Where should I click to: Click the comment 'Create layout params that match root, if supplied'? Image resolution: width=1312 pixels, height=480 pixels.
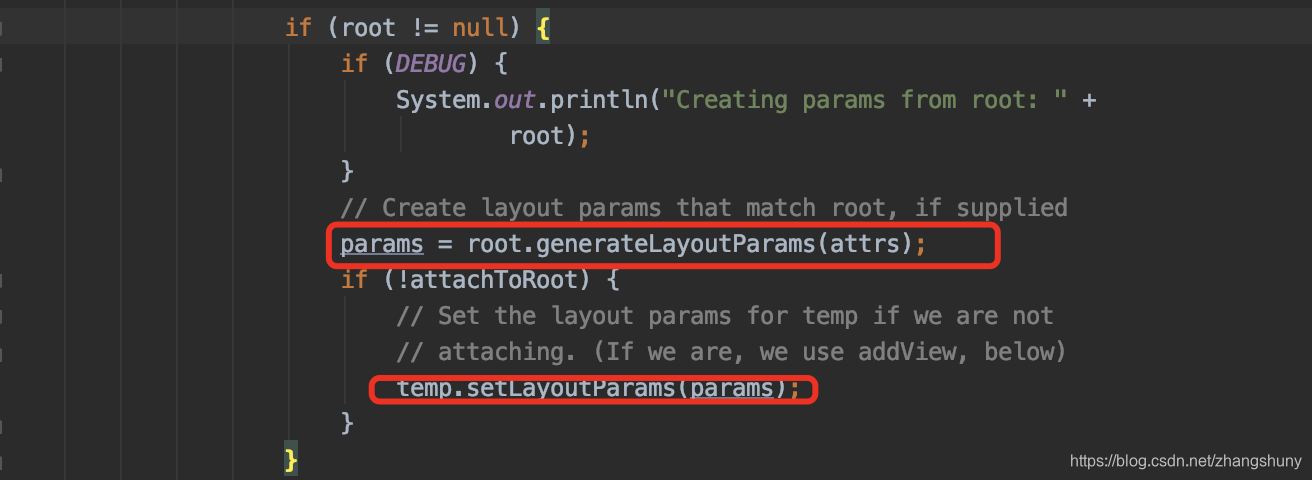click(704, 208)
